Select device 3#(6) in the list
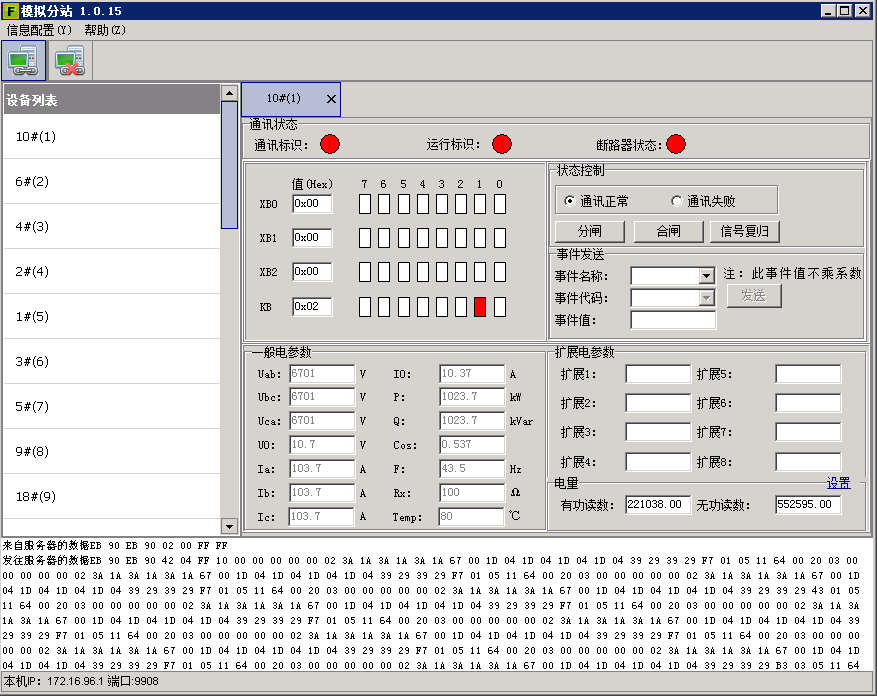877x696 pixels. [x=112, y=361]
